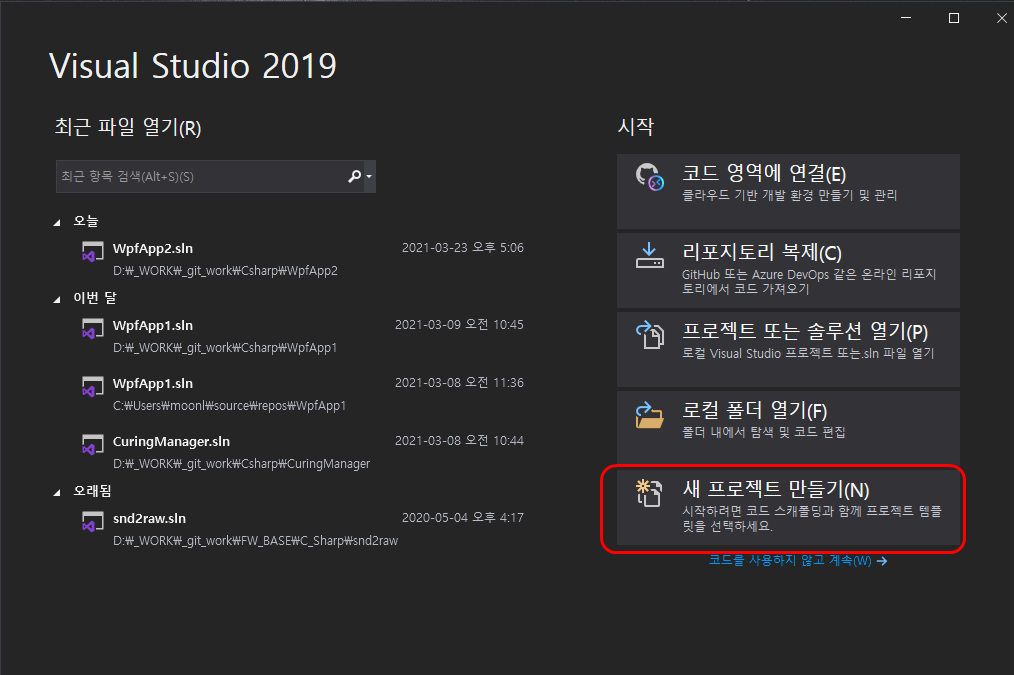The height and width of the screenshot is (675, 1014).
Task: Click the path ending in Csharp\CuringManager
Action: [x=241, y=464]
